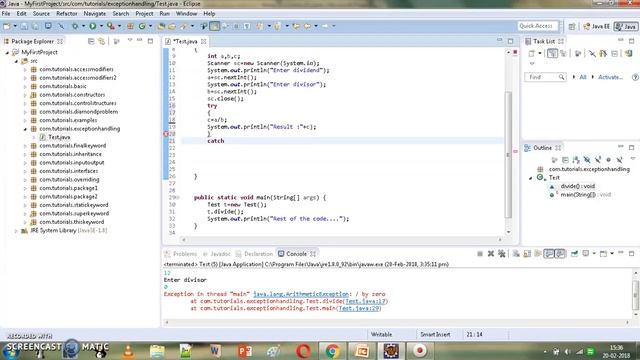640x360 pixels.
Task: Click Open Perspective icon beside Java EE
Action: (572, 26)
